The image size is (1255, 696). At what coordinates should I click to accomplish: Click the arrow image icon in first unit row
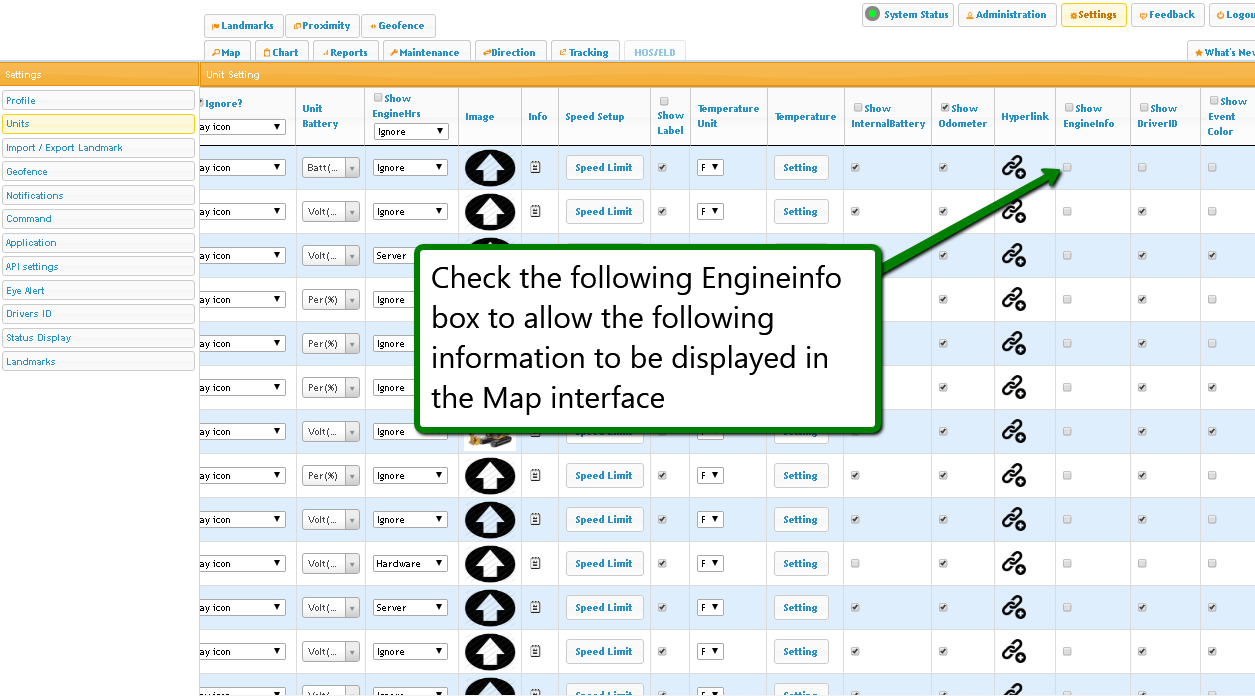pyautogui.click(x=490, y=168)
